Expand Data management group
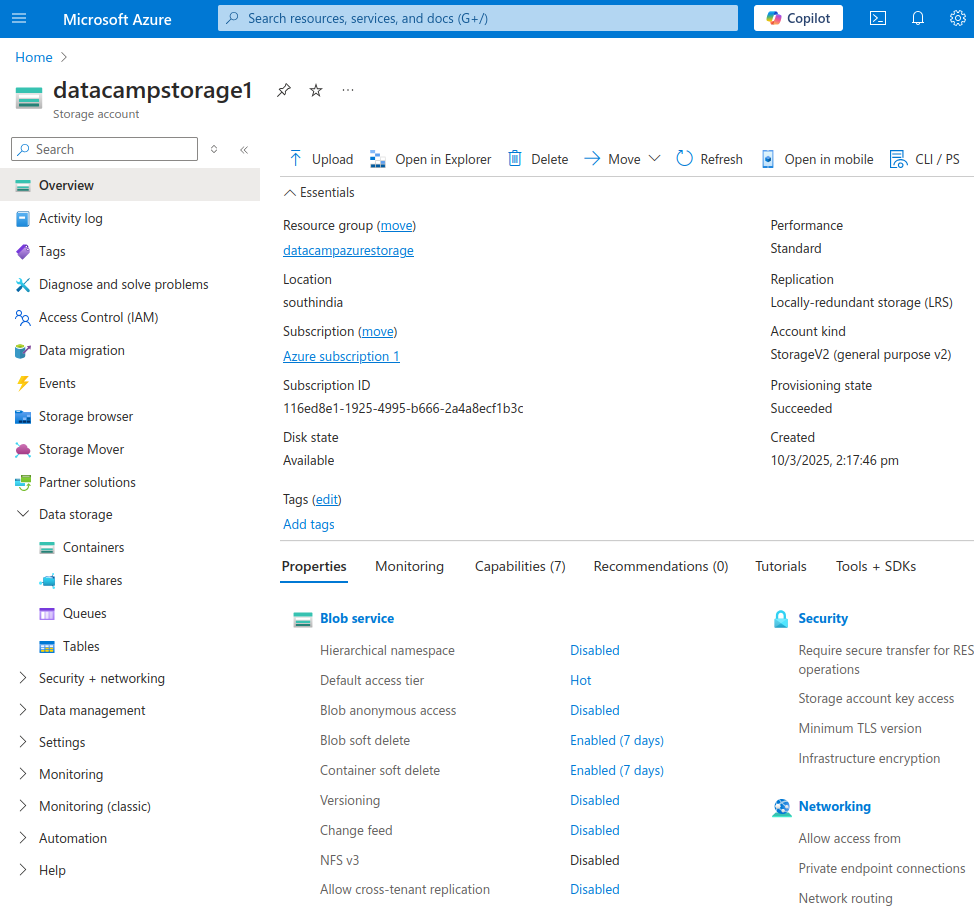Image resolution: width=974 pixels, height=910 pixels. click(x=23, y=709)
